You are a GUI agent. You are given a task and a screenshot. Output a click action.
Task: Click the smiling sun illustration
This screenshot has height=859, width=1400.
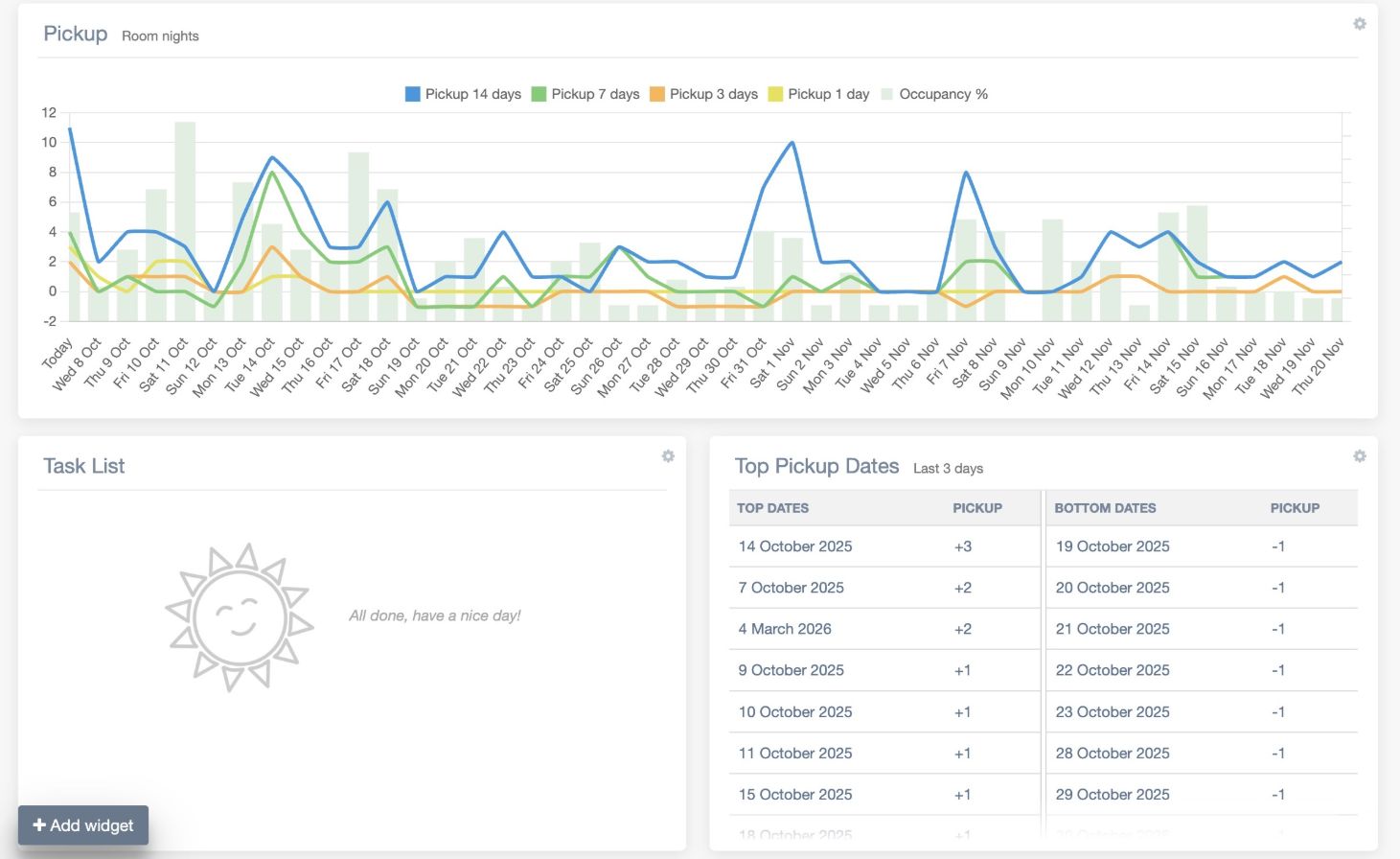point(240,616)
